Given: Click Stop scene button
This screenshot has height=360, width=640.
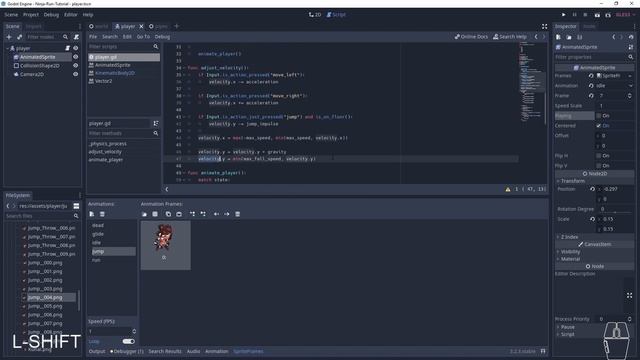Looking at the screenshot, I should (585, 15).
